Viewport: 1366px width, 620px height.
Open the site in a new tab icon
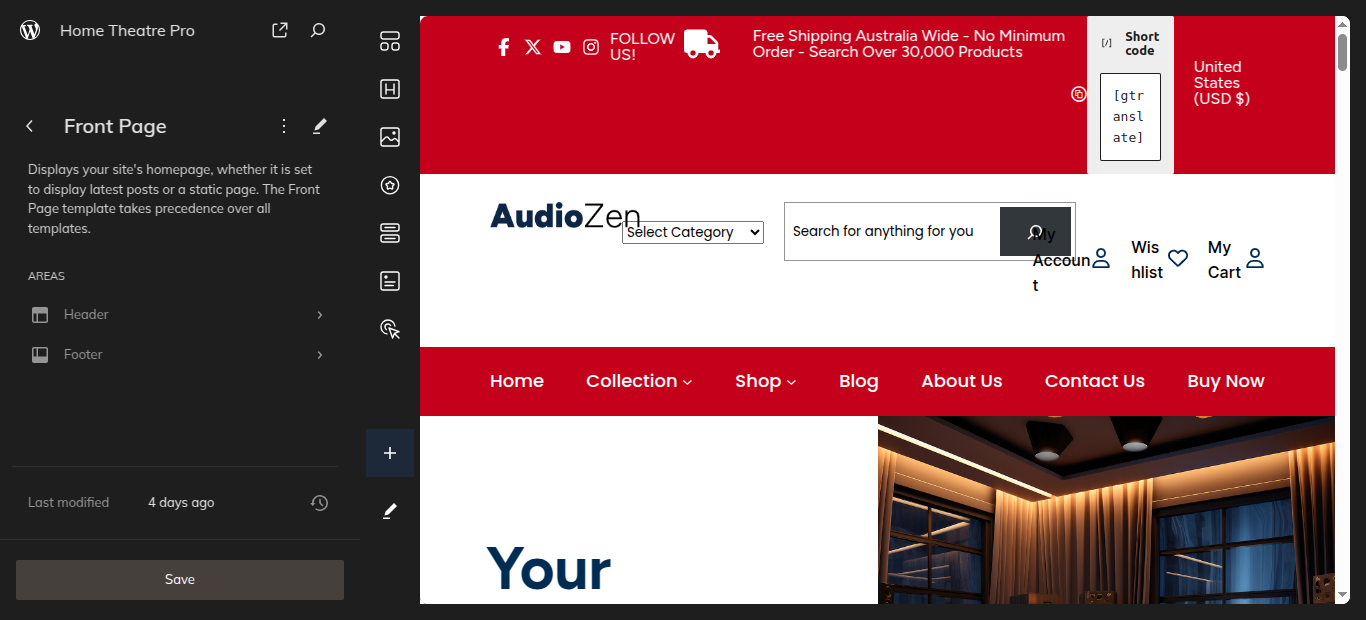tap(280, 31)
